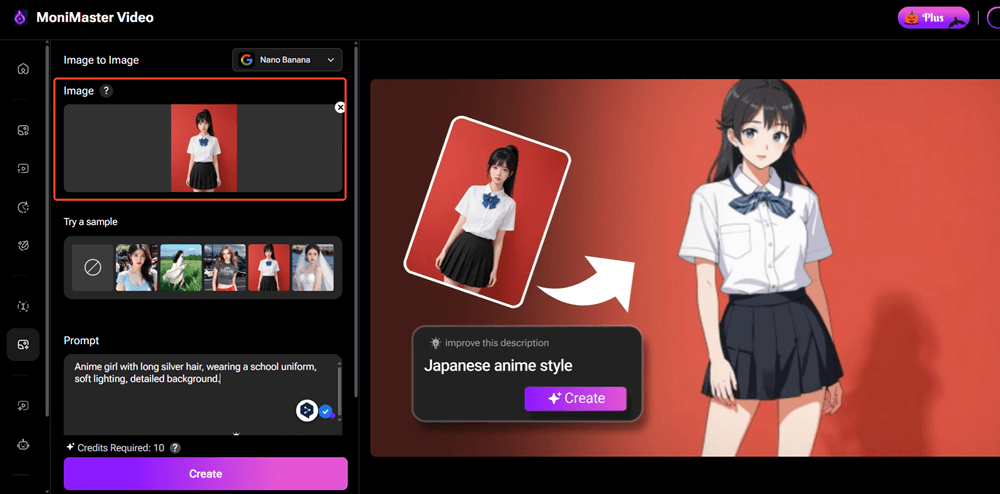Screen dimensions: 1000x494
Task: Select the highlighted Image to Image sidebar icon
Action: click(23, 345)
